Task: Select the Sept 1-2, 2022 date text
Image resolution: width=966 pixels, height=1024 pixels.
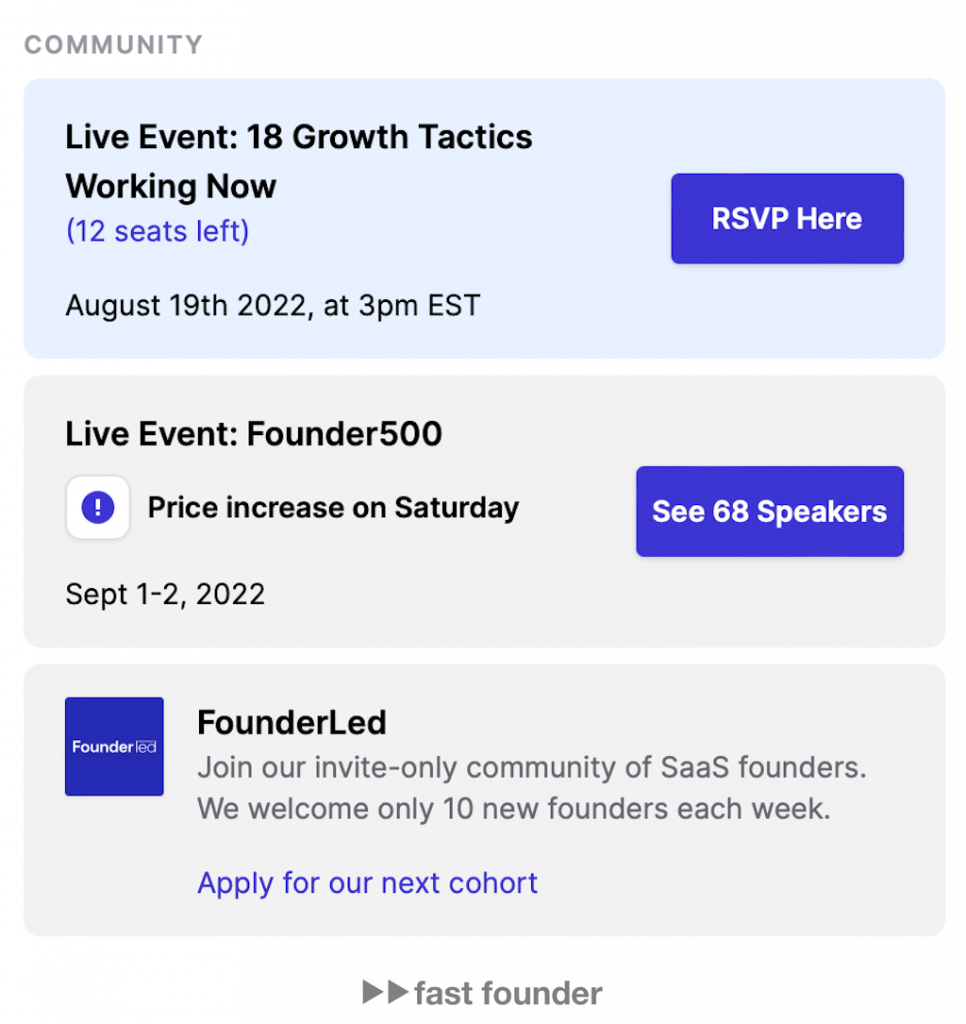Action: pos(165,594)
